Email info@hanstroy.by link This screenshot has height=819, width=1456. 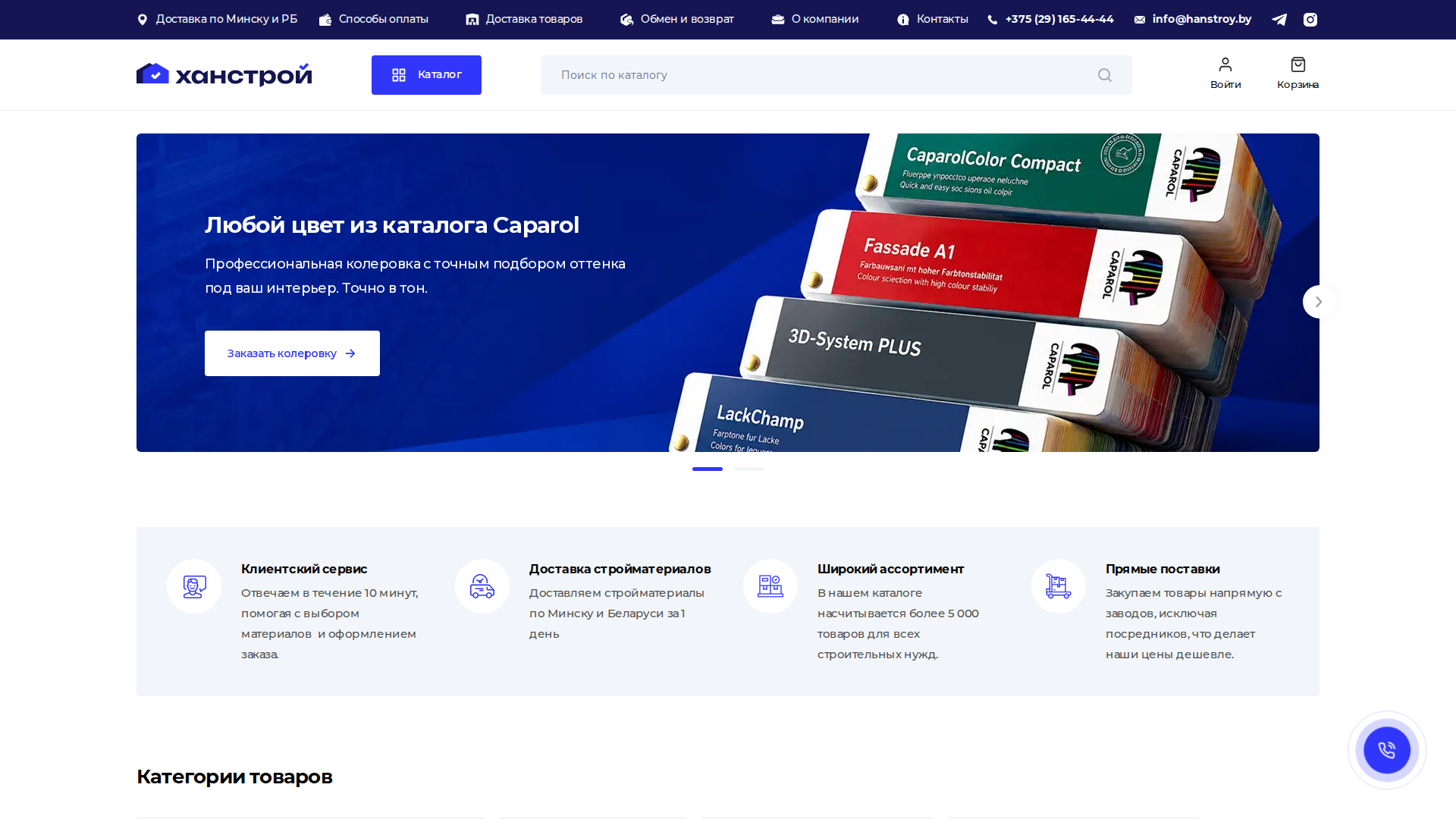tap(1202, 19)
